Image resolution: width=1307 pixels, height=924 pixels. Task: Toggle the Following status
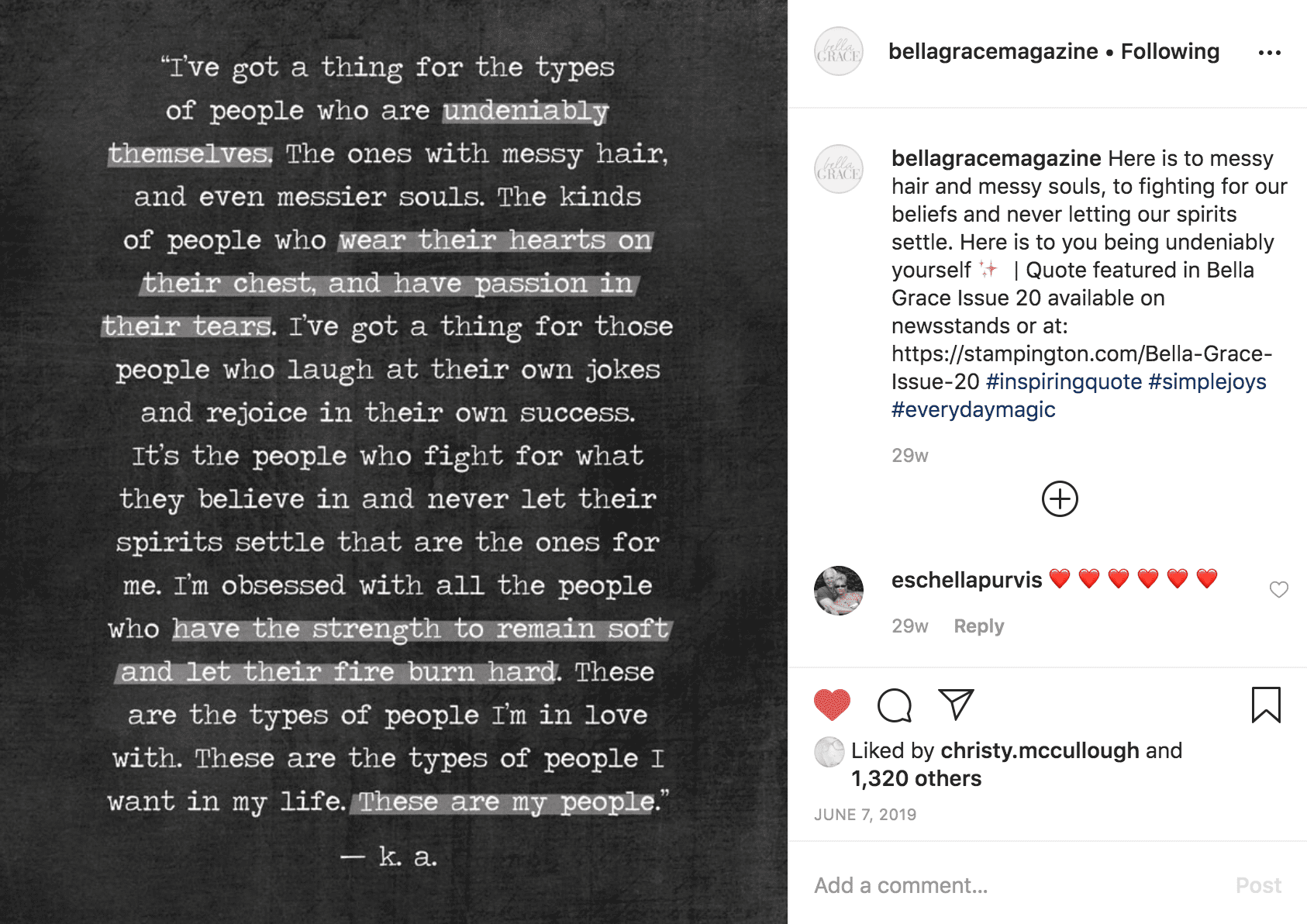[x=1170, y=51]
